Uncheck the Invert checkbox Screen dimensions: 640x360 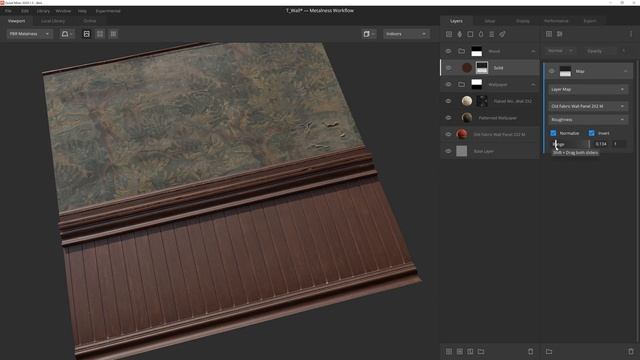pos(591,133)
